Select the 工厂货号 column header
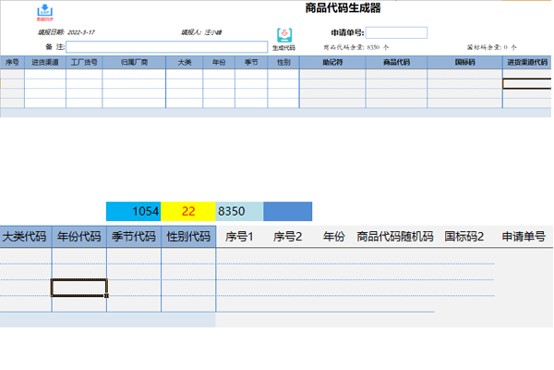The width and height of the screenshot is (554, 370). click(x=84, y=62)
